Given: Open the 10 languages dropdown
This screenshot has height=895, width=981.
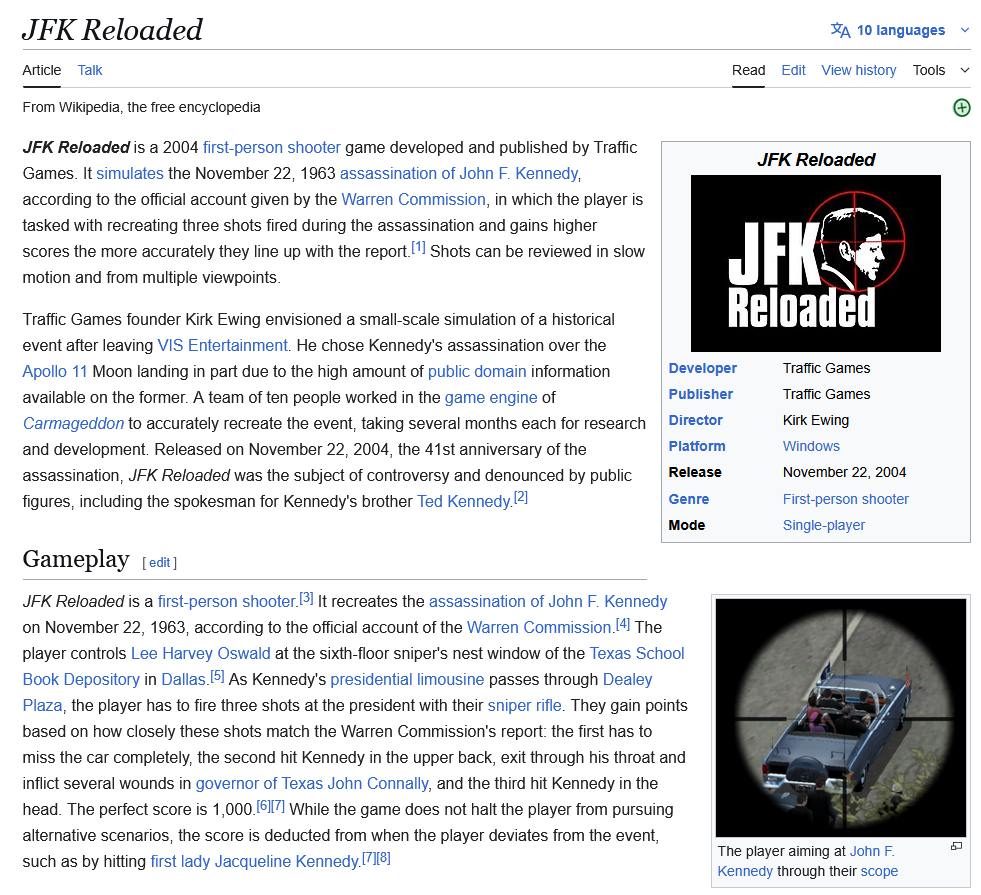Looking at the screenshot, I should point(900,30).
